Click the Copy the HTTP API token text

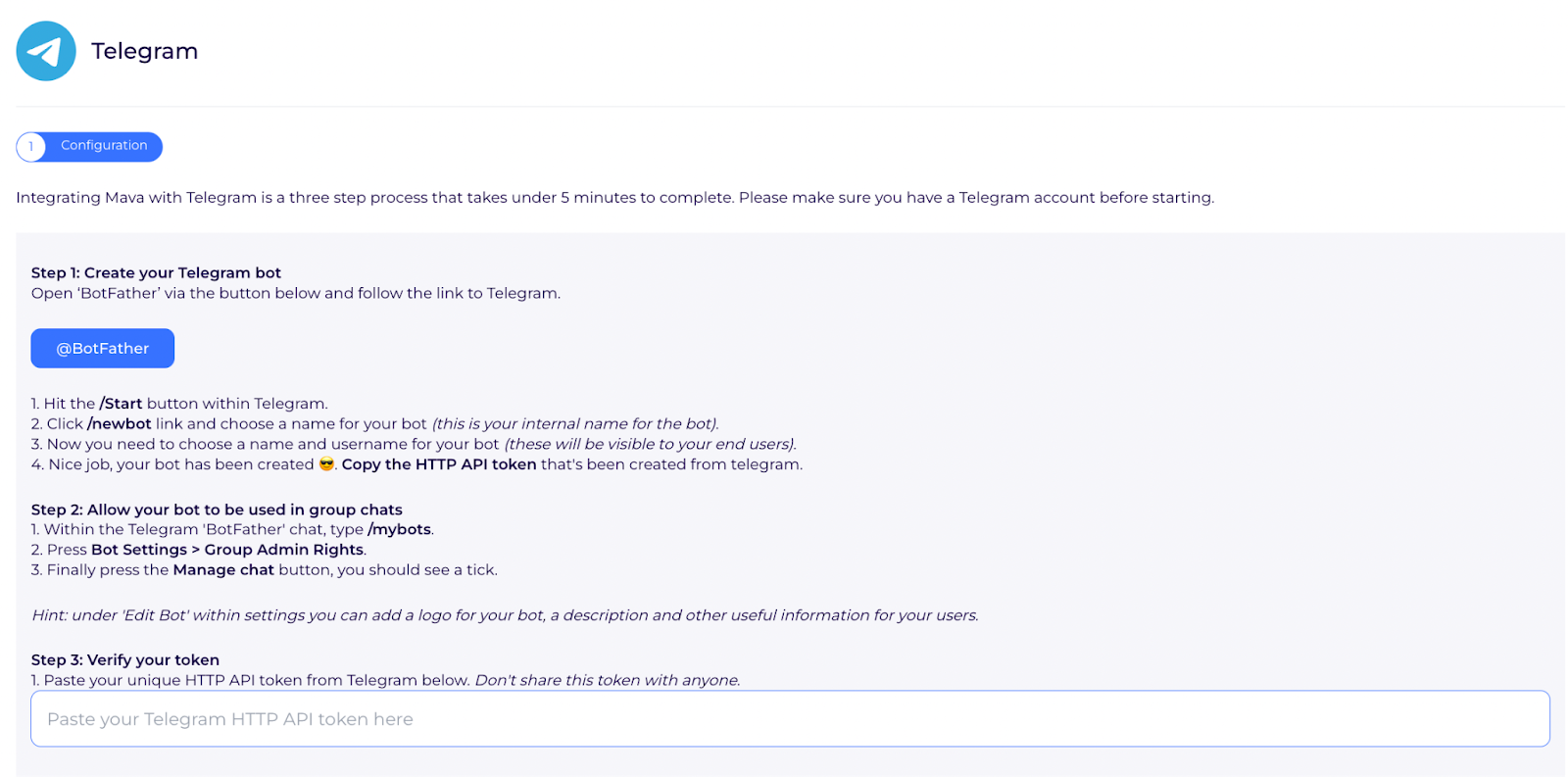(439, 464)
